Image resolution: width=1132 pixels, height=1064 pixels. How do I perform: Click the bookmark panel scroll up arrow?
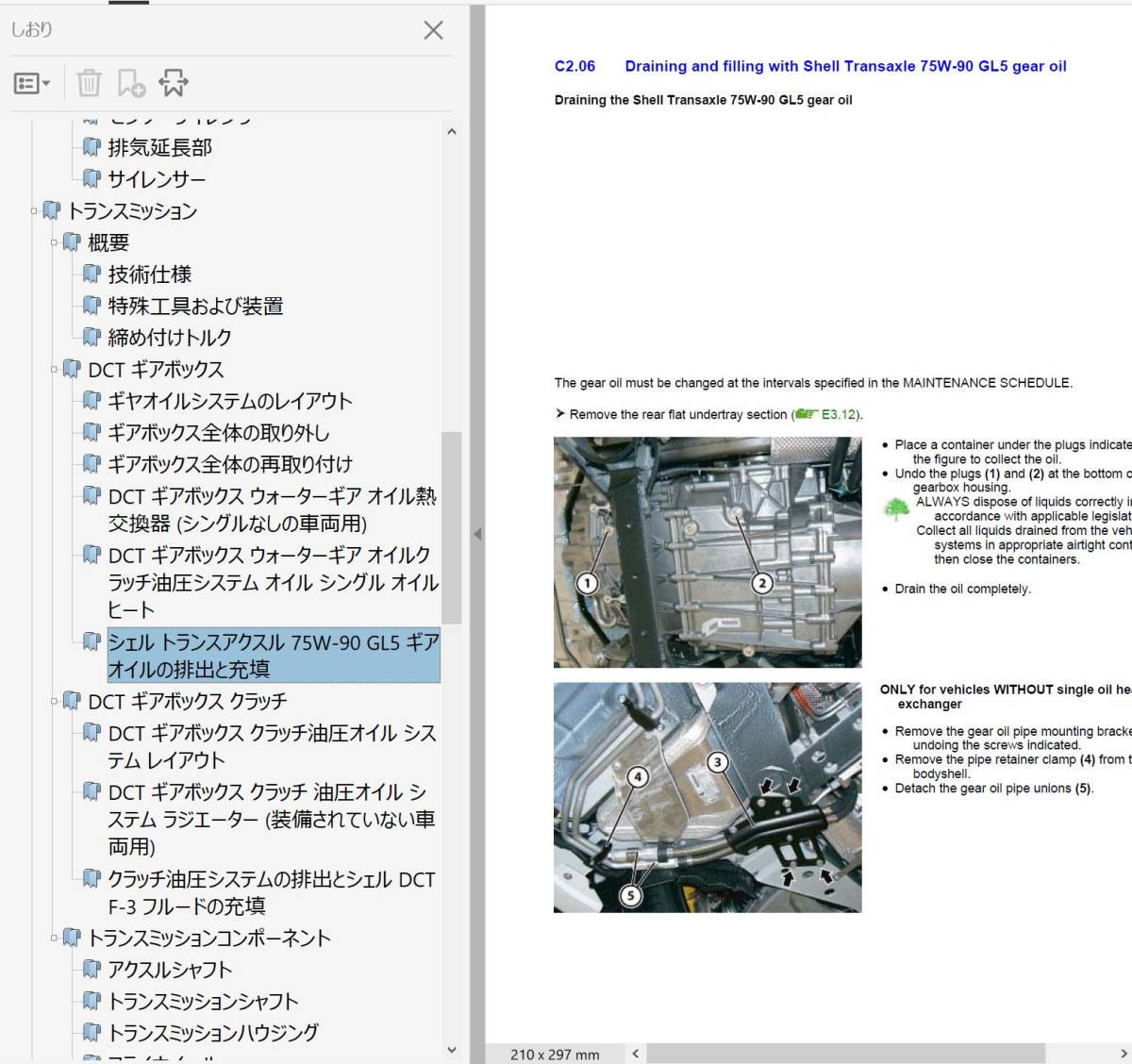451,132
